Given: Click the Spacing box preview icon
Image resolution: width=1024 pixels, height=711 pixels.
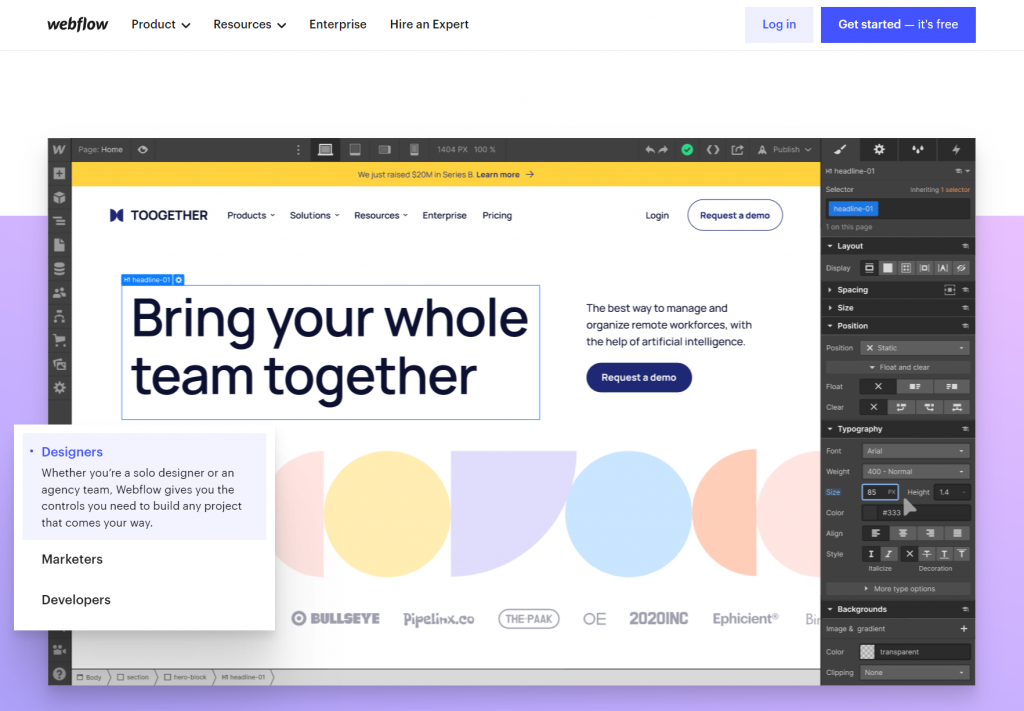Looking at the screenshot, I should (x=950, y=290).
